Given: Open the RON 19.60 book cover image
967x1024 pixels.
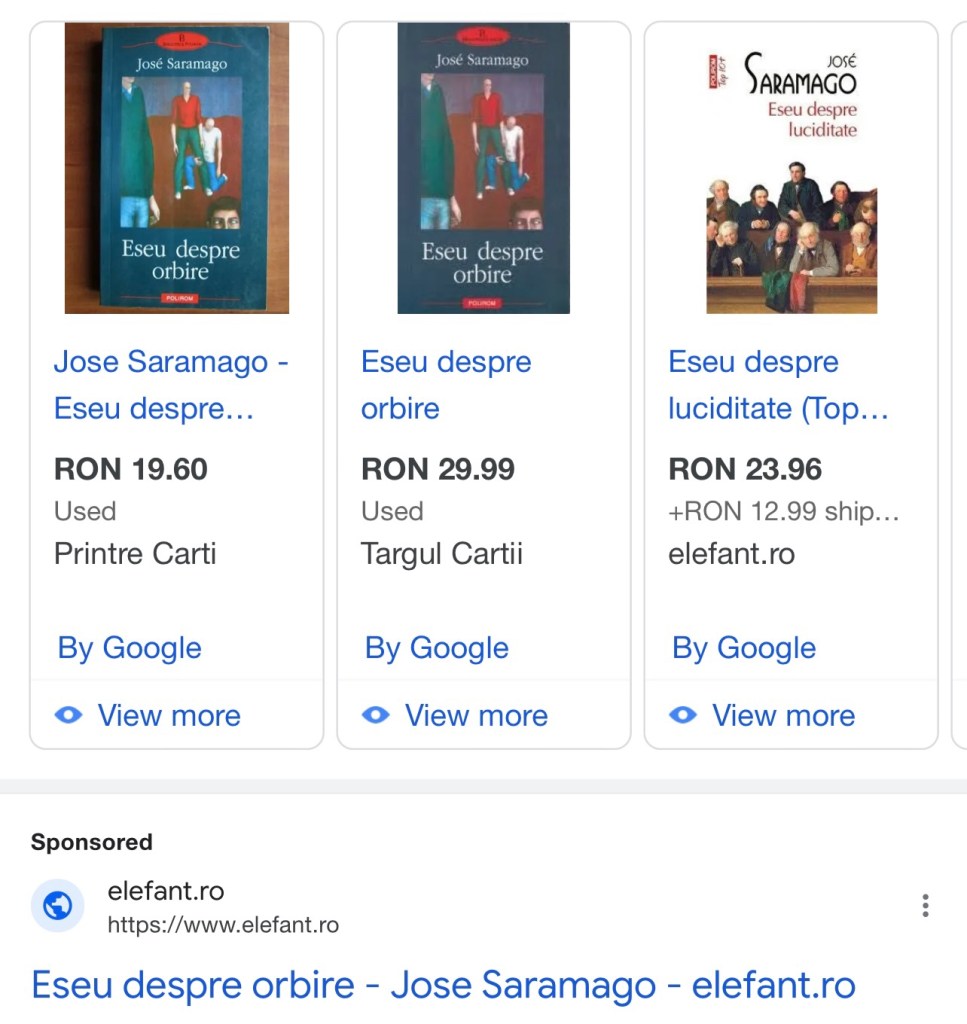Looking at the screenshot, I should [177, 169].
